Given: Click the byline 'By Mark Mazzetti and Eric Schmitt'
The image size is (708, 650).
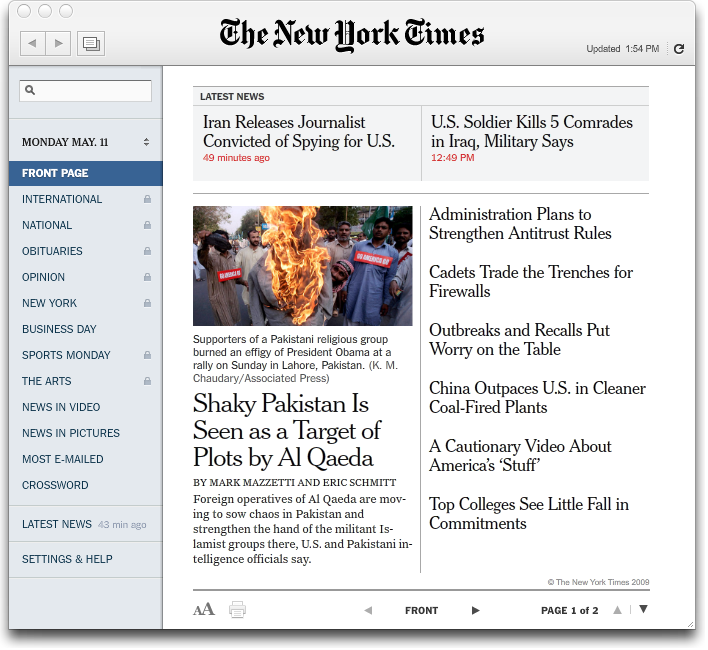Looking at the screenshot, I should pos(295,483).
